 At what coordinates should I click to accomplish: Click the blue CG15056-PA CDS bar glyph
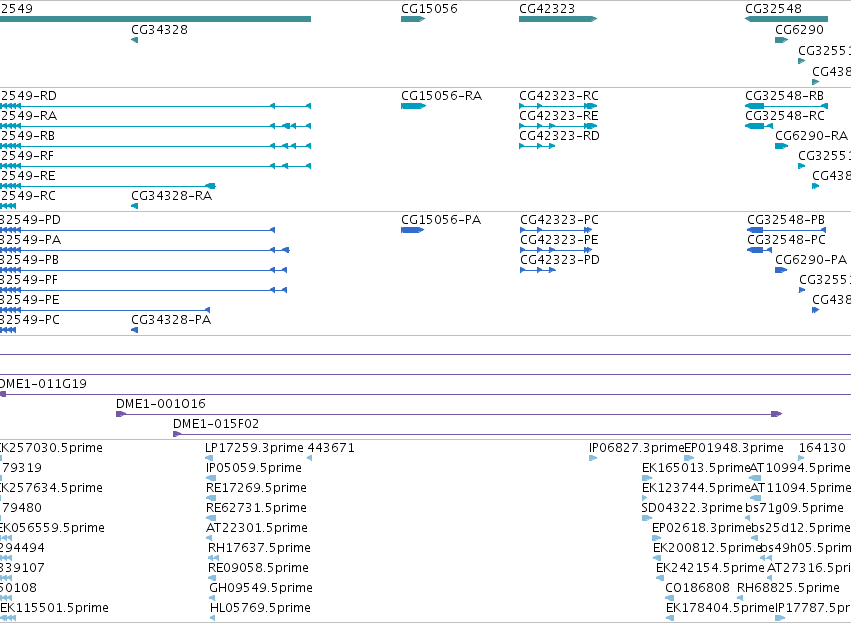click(412, 230)
